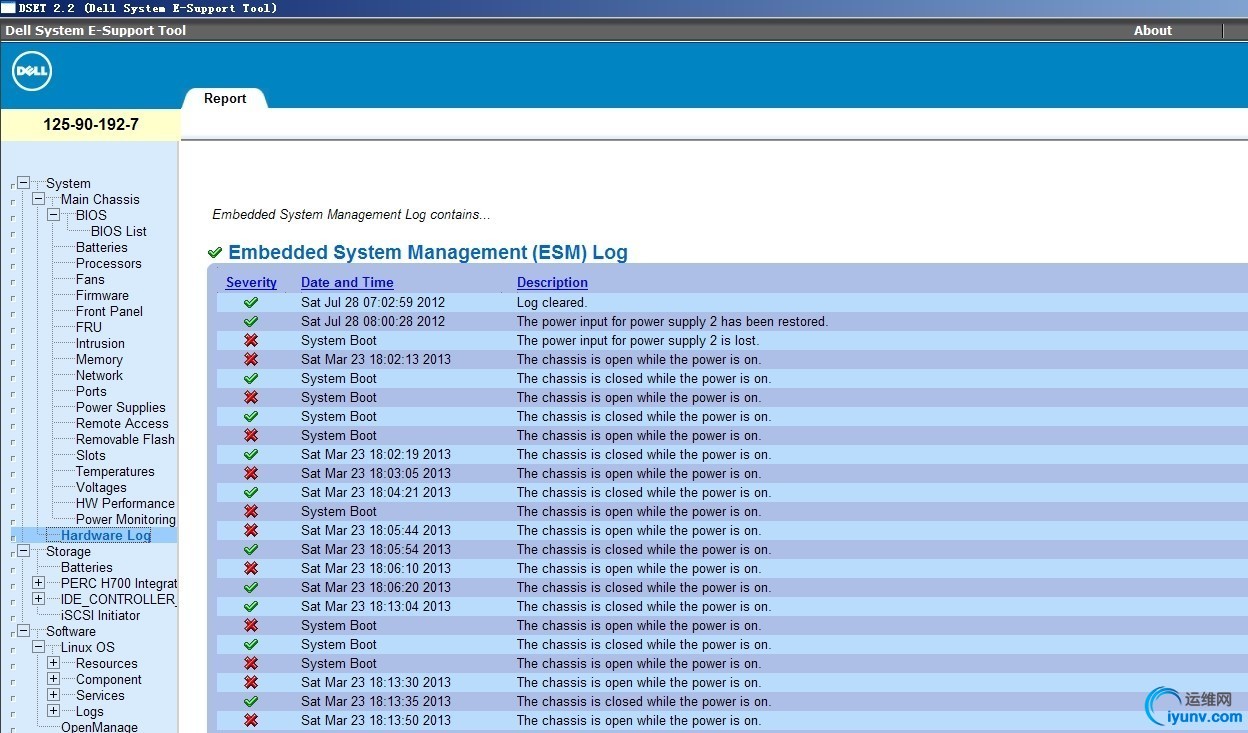Sort log by Description column
This screenshot has width=1248, height=733.
552,283
